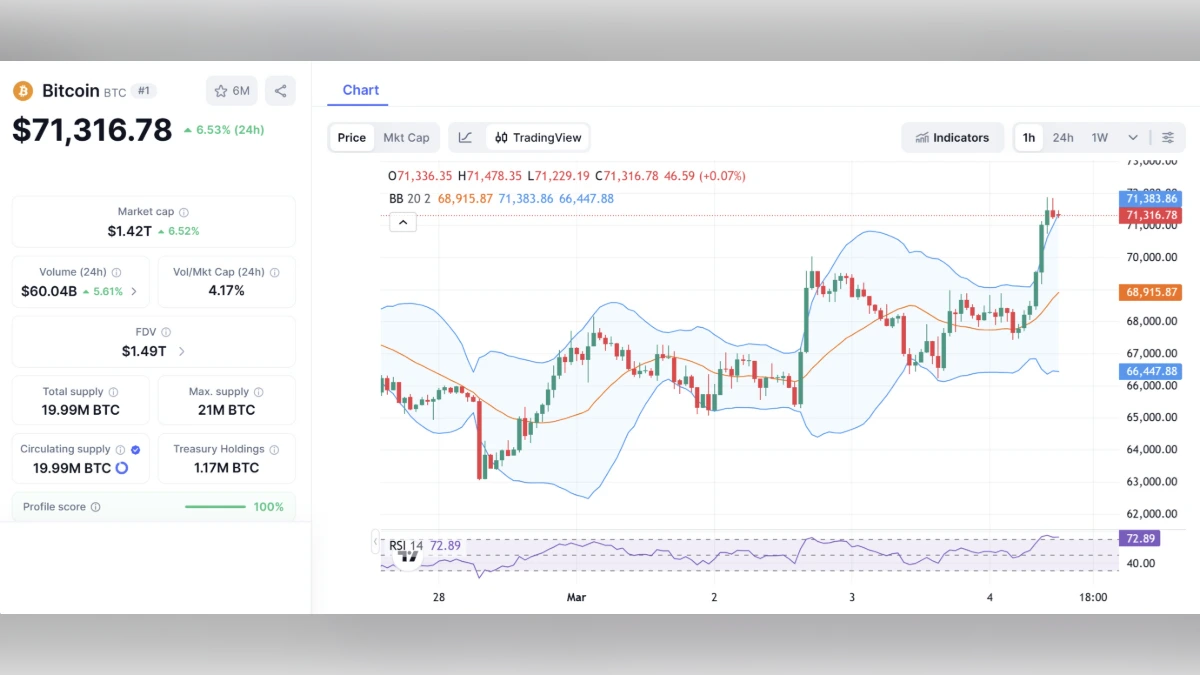Click the Profile score progress bar
This screenshot has width=1200, height=675.
(214, 507)
